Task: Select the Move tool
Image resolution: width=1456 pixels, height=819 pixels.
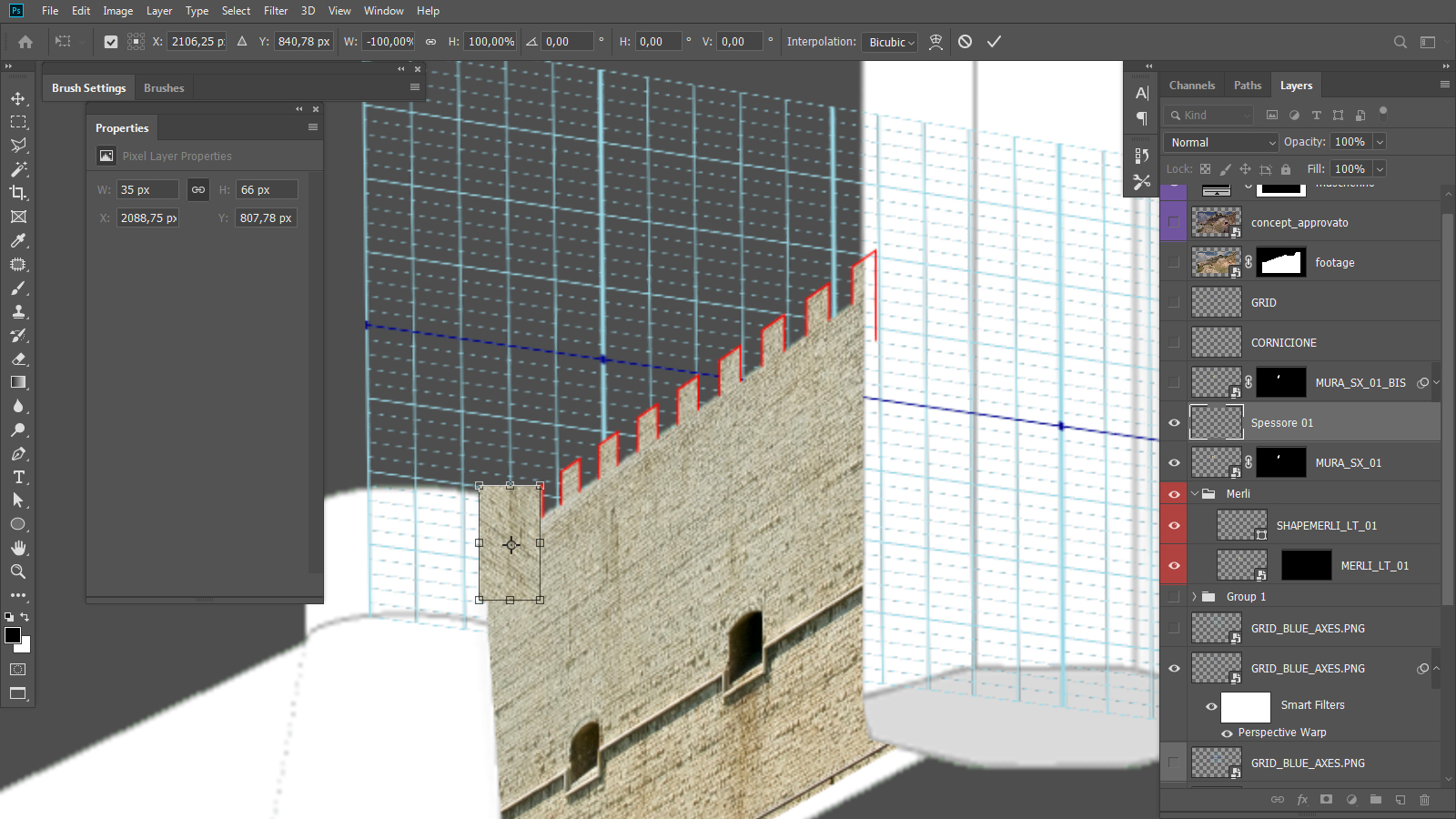Action: tap(18, 98)
